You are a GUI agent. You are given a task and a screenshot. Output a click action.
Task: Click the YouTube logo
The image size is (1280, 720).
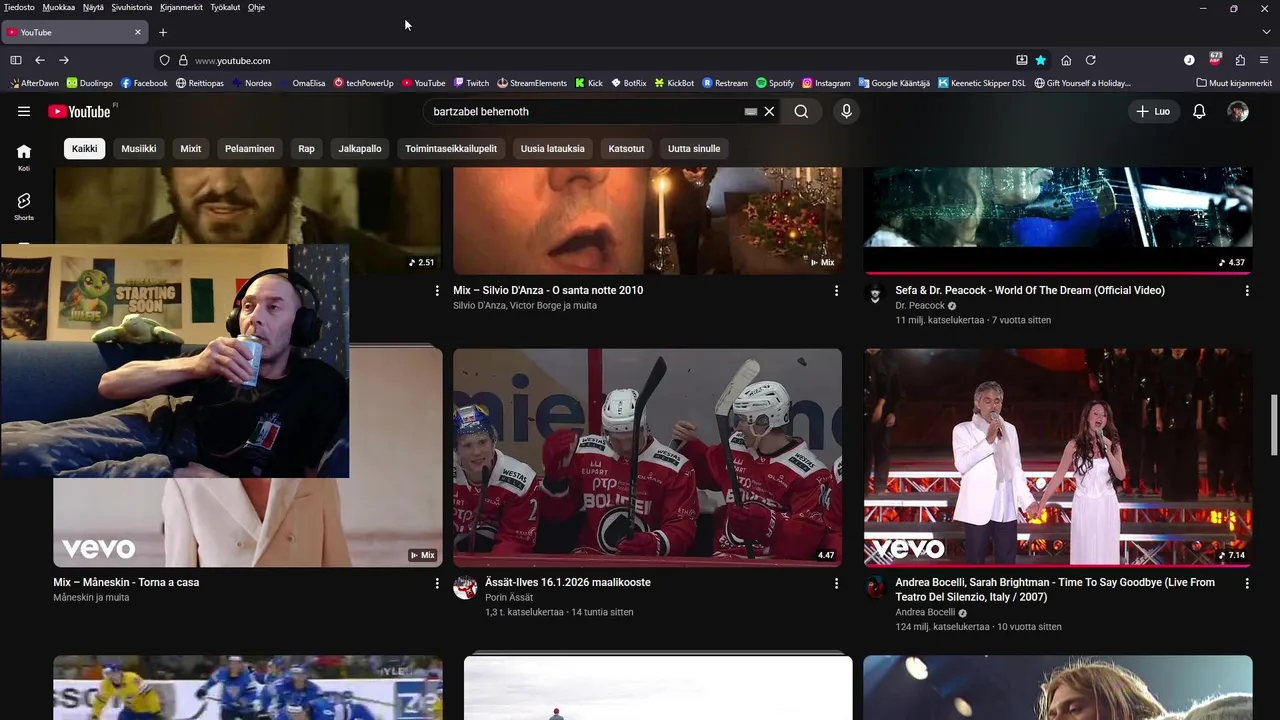point(79,111)
